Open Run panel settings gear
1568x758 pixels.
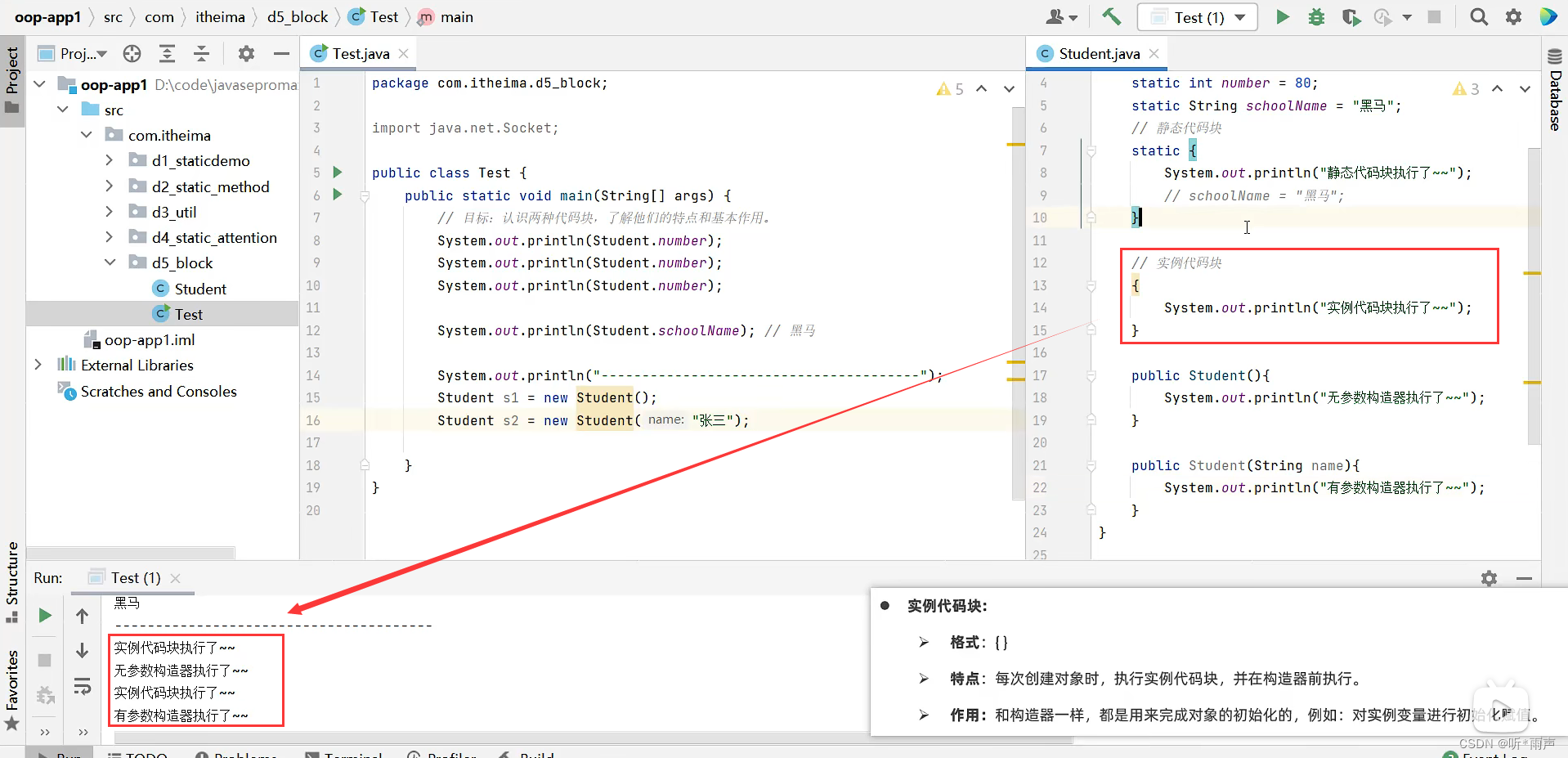[x=1489, y=578]
